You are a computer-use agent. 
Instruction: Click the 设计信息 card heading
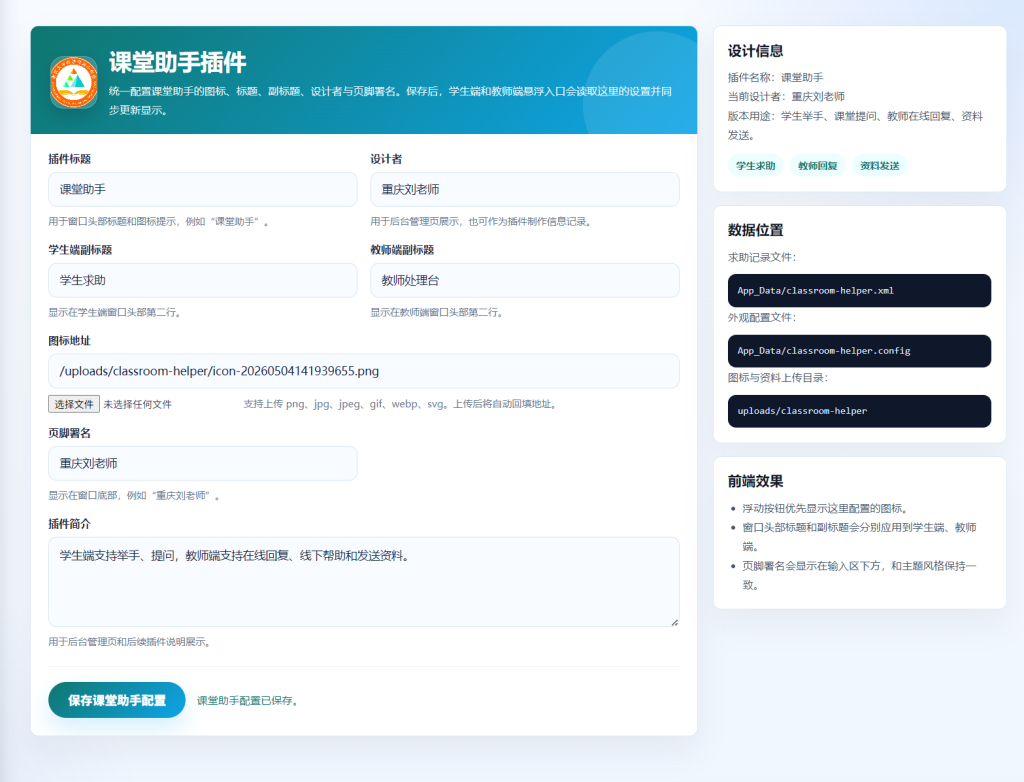pyautogui.click(x=756, y=51)
